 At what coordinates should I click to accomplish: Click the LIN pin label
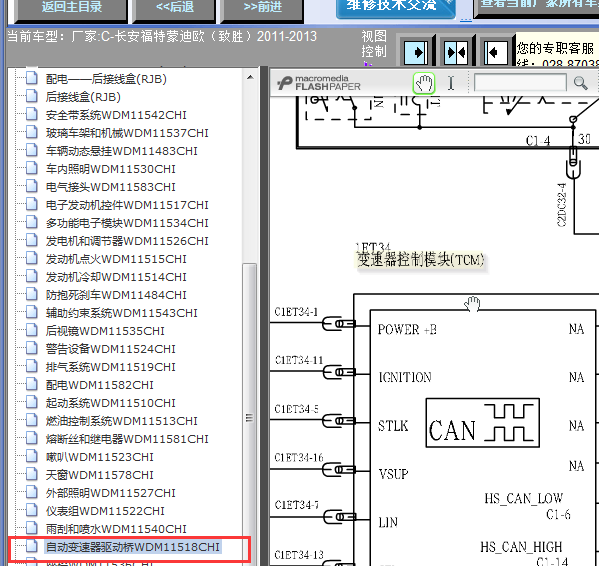click(388, 522)
